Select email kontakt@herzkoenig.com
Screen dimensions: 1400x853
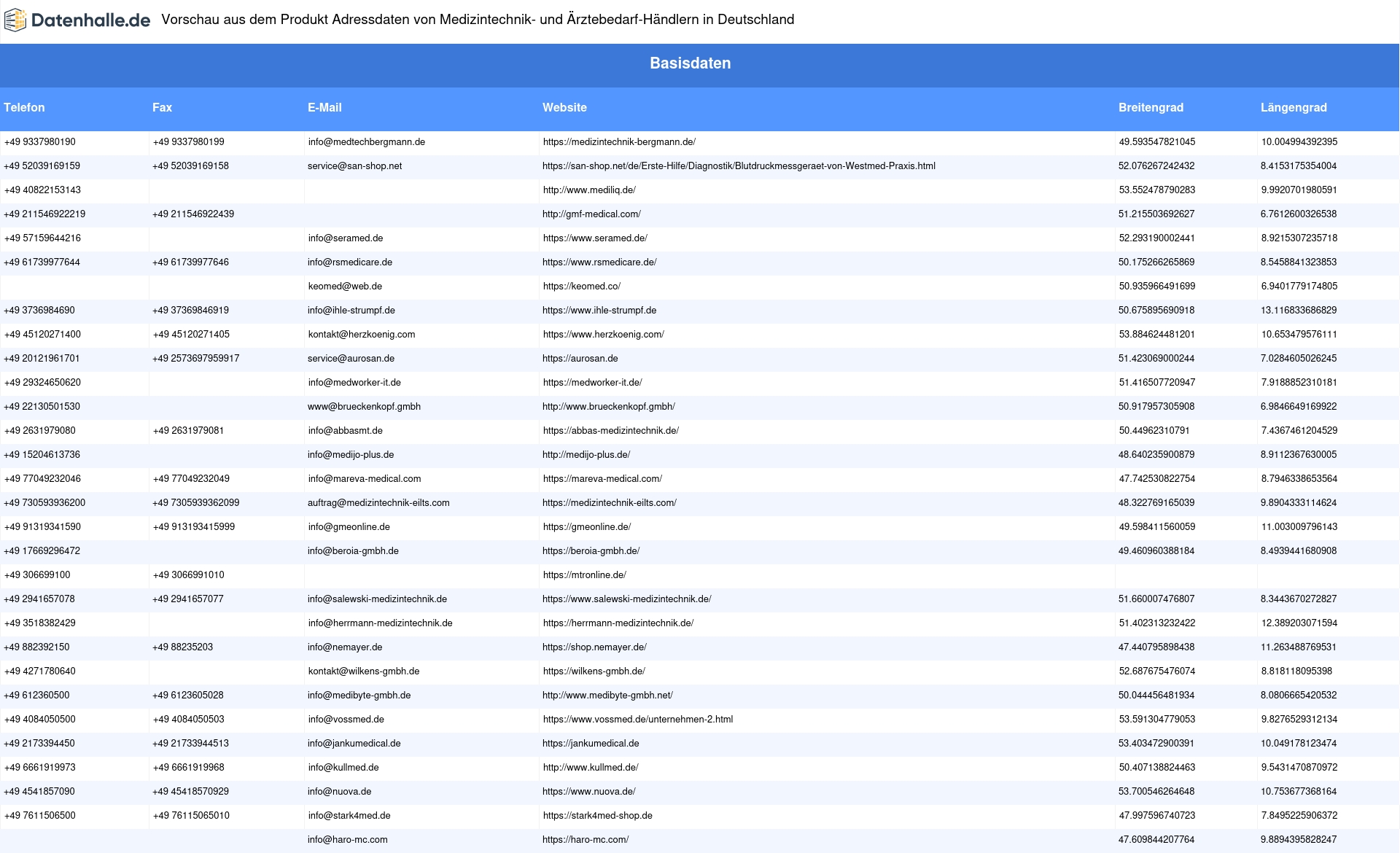pyautogui.click(x=362, y=335)
